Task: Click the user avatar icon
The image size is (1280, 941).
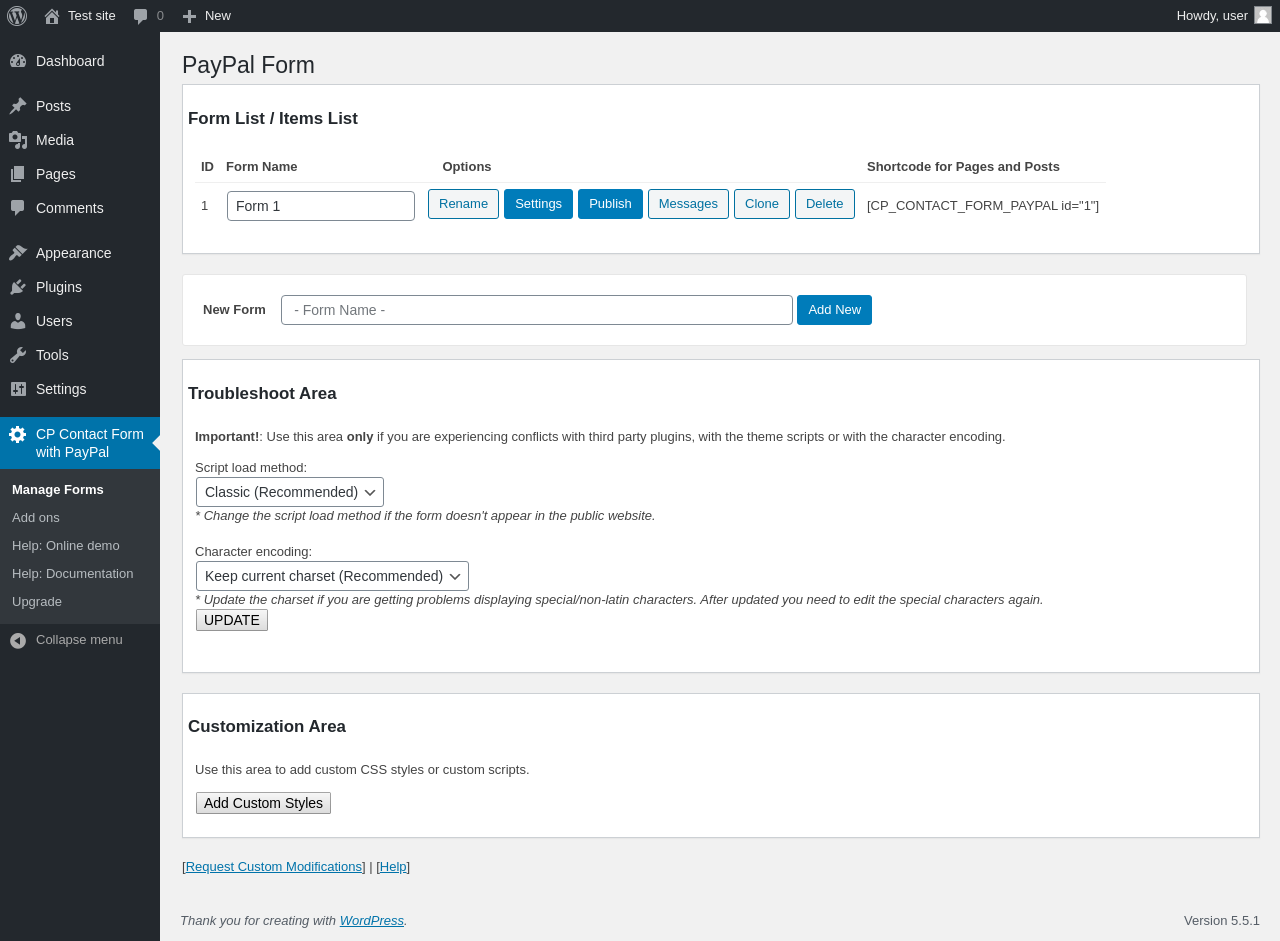Action: [1263, 15]
